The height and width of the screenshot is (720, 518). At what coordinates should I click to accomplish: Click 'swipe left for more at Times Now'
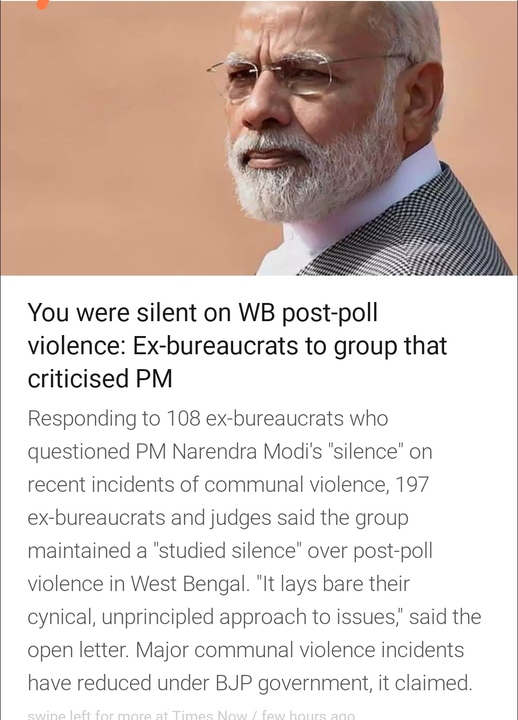(138, 715)
